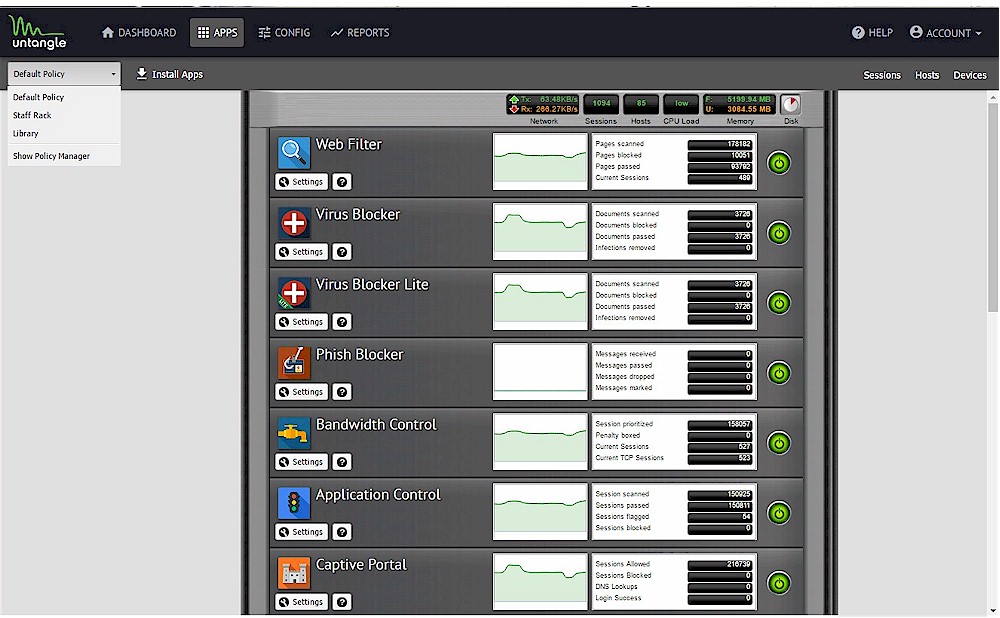Click the Untangle logo

[38, 33]
